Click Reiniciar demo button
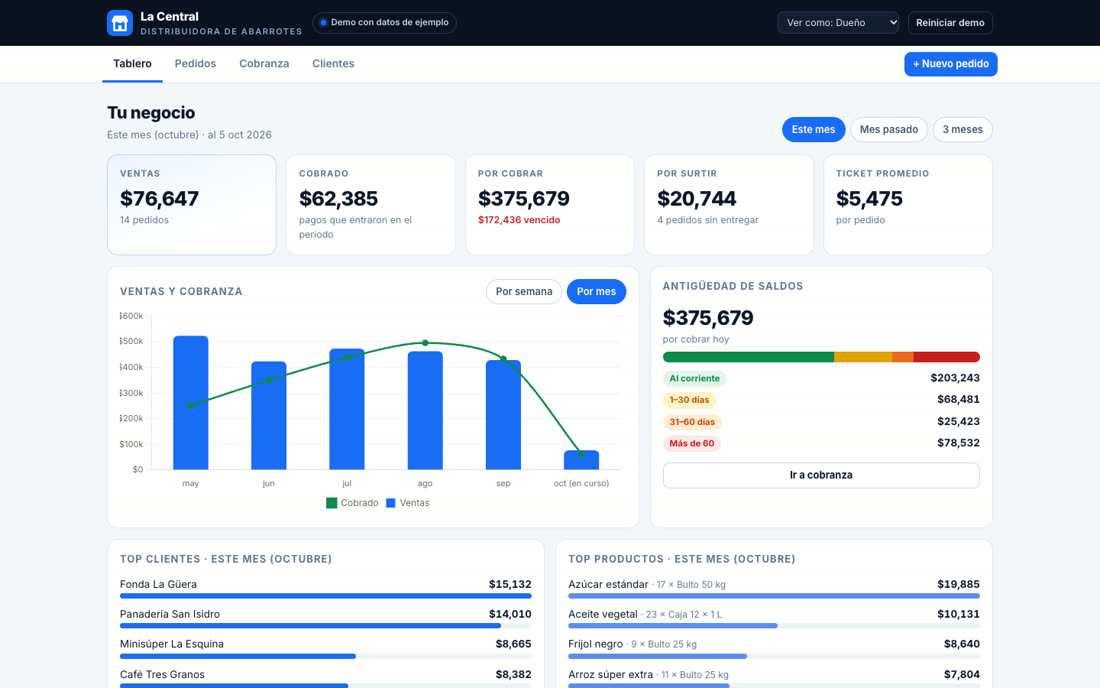 (x=950, y=22)
